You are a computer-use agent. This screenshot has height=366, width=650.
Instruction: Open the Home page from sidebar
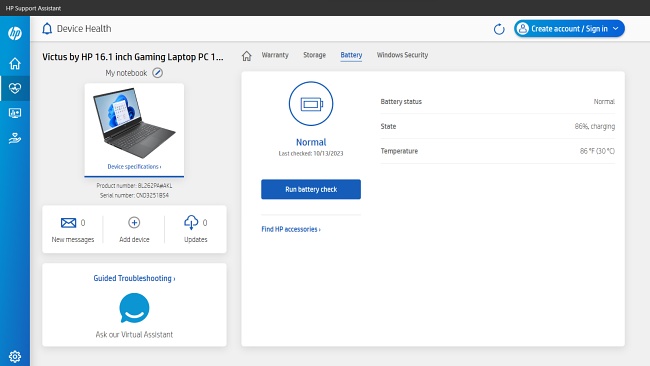coord(15,63)
